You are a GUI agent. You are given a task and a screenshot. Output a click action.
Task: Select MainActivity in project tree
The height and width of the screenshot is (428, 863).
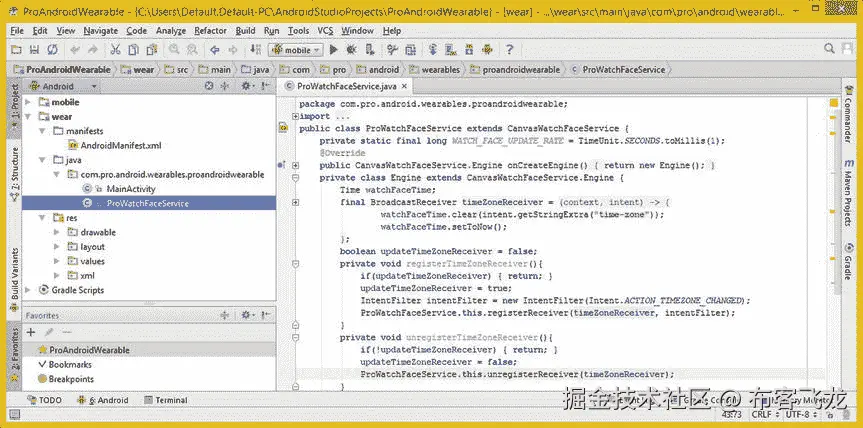click(119, 189)
